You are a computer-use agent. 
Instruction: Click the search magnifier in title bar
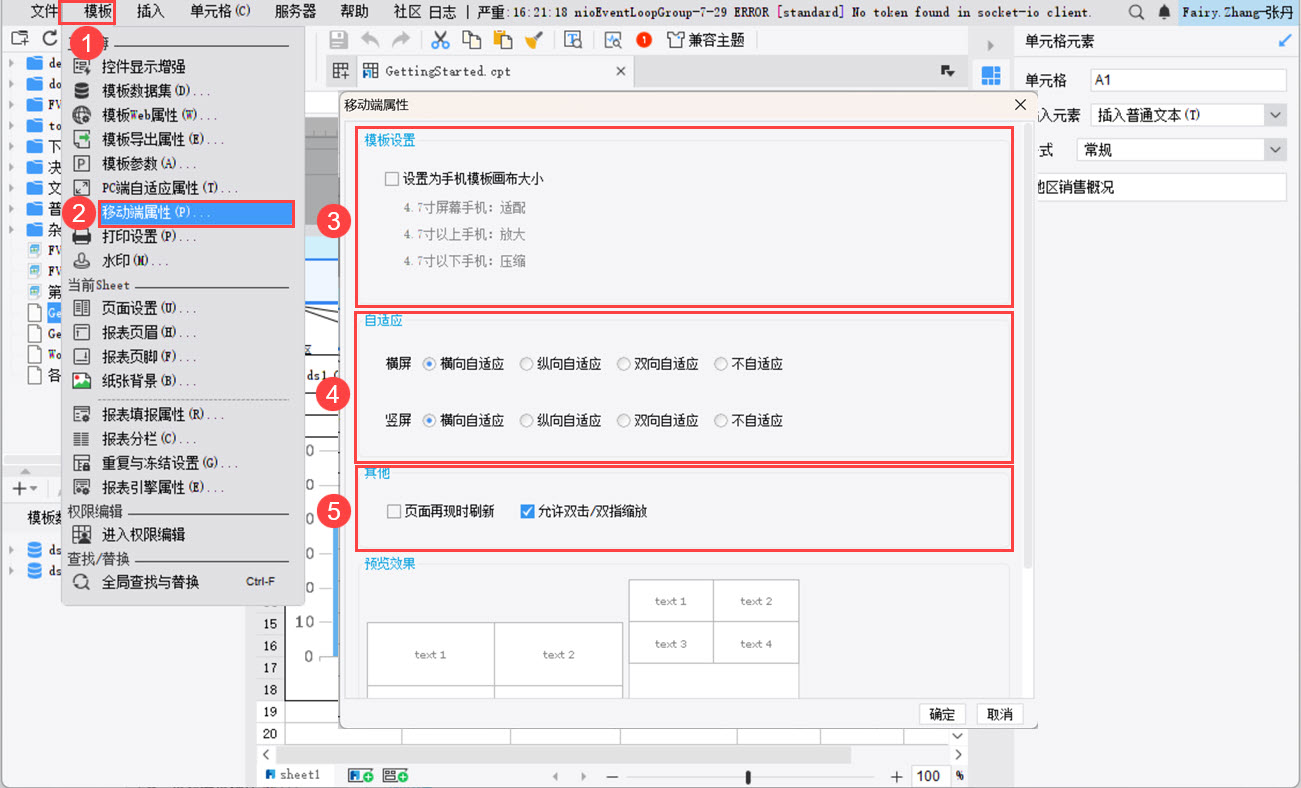(1137, 12)
